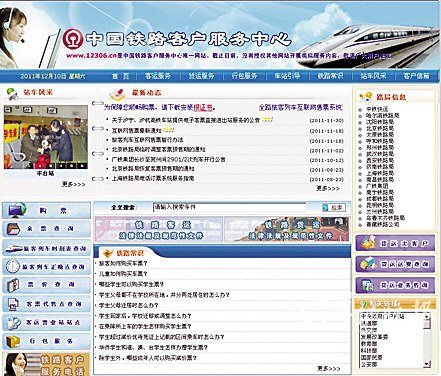
Task: Click the 站车风采 section heading icon
Action: coord(13,94)
